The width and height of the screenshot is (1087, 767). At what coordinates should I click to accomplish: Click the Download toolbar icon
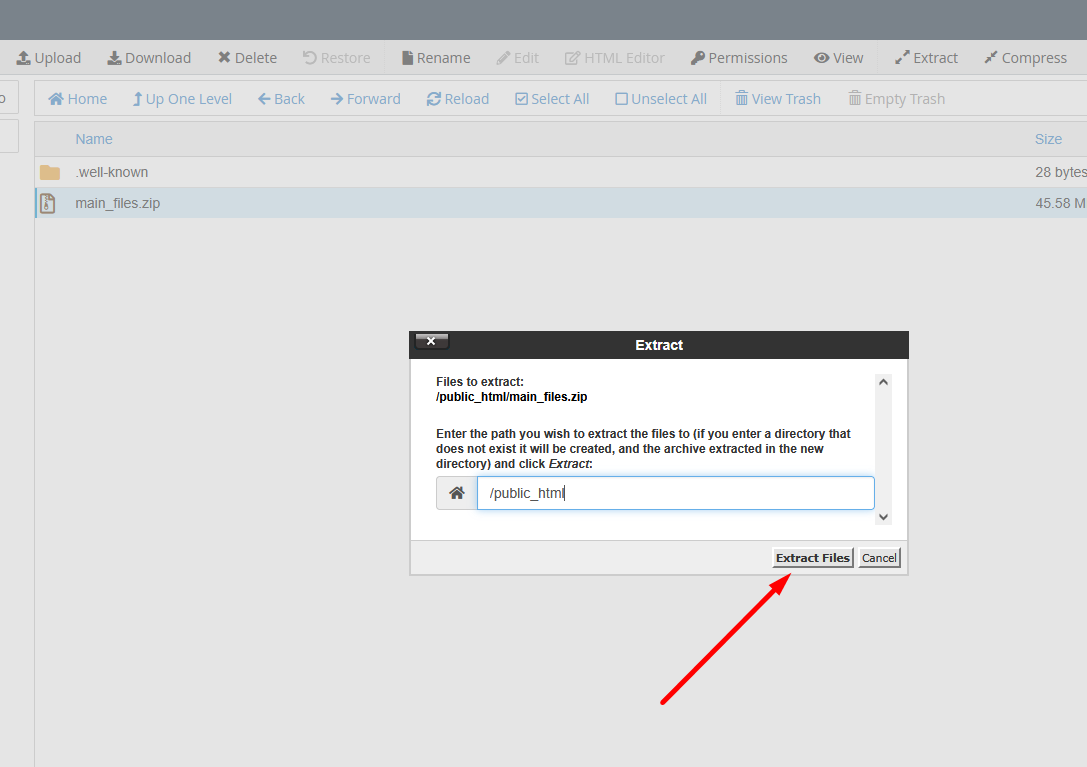coord(115,58)
